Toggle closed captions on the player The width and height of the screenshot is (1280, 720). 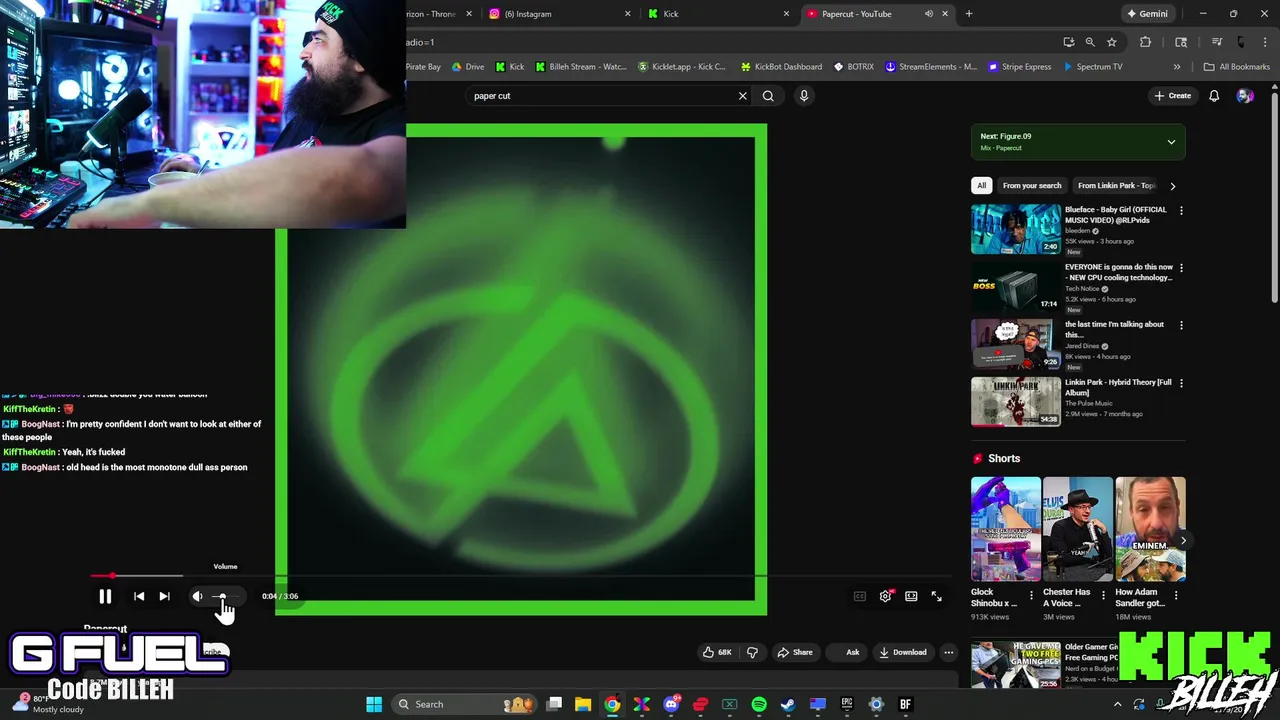859,596
